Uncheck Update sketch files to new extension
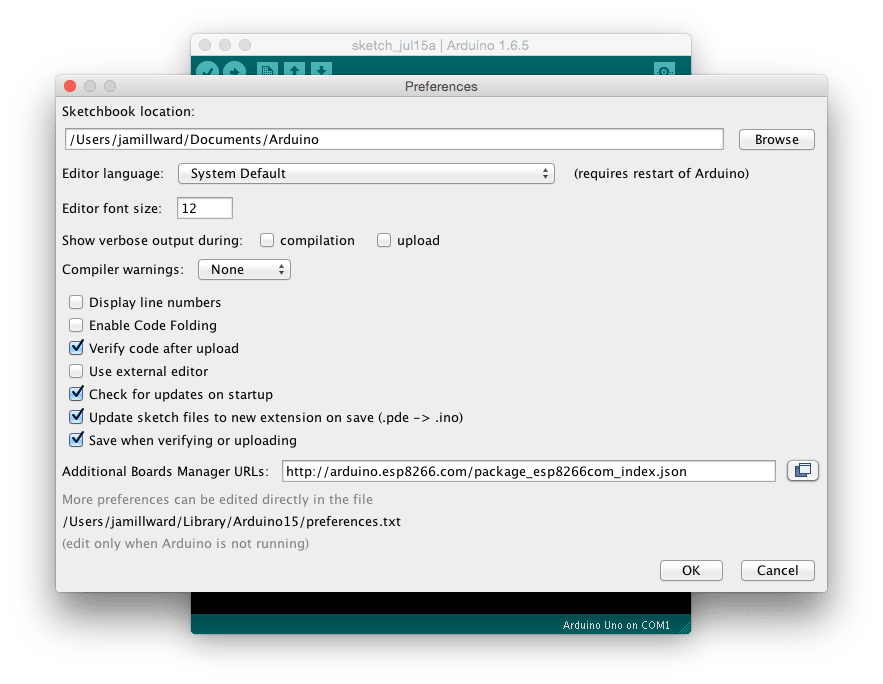 [x=76, y=417]
